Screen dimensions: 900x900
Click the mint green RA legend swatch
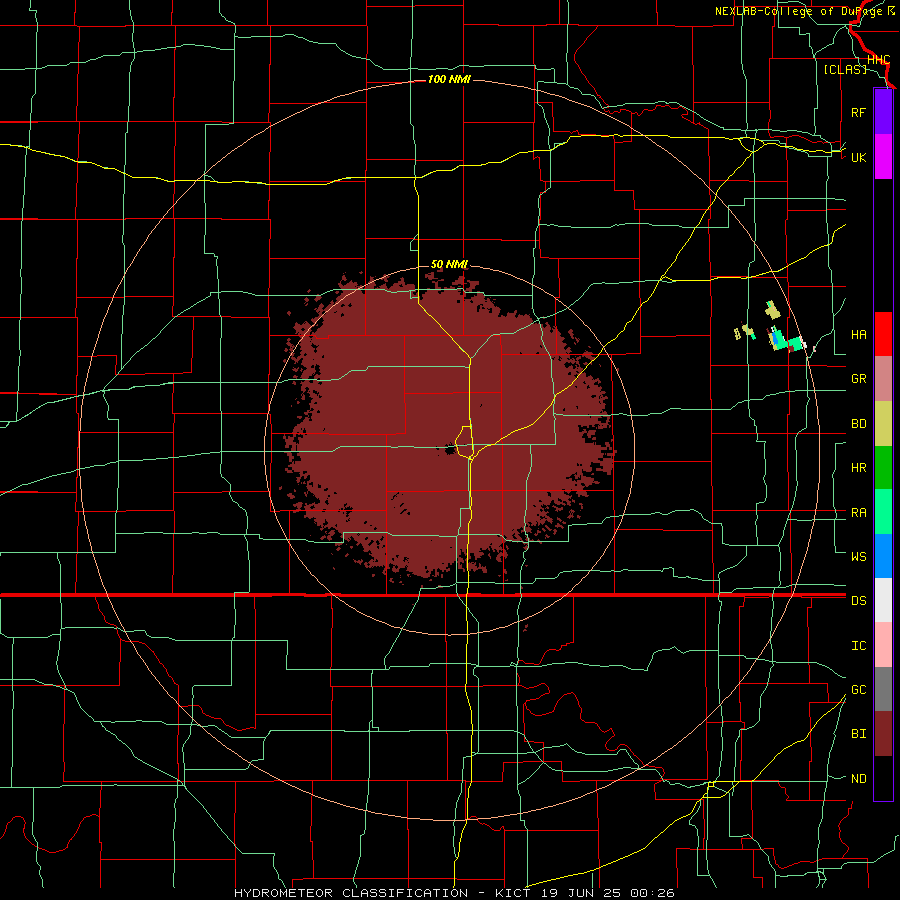pos(883,512)
